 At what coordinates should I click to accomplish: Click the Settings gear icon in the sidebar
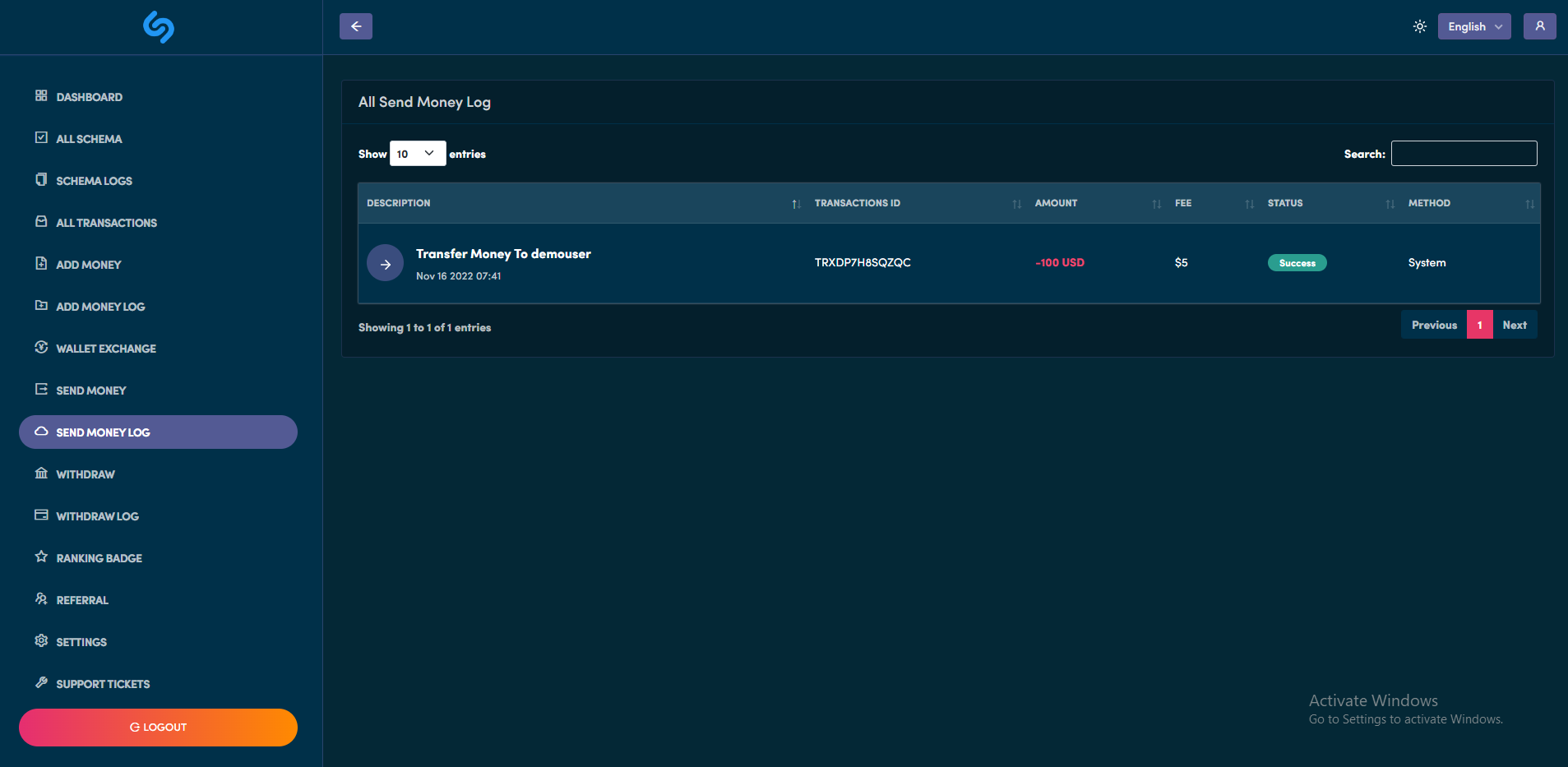[x=41, y=641]
